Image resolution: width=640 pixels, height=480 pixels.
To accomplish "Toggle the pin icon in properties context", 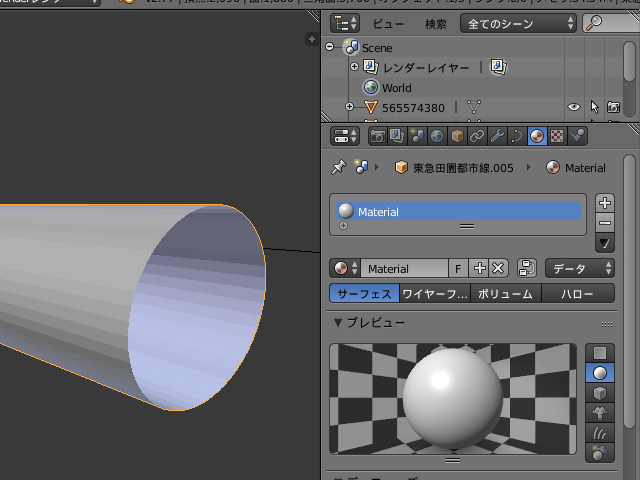I will 339,167.
